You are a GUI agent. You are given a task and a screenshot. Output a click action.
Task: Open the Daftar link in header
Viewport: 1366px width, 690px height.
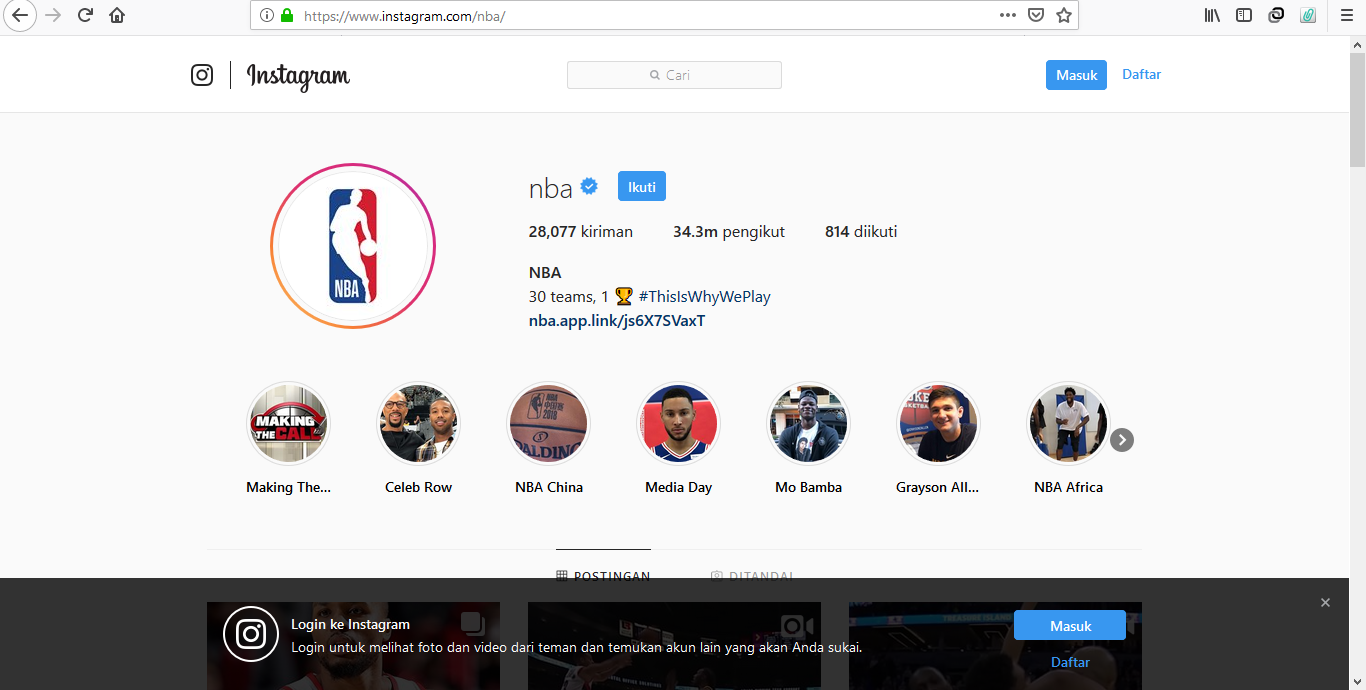coord(1142,74)
